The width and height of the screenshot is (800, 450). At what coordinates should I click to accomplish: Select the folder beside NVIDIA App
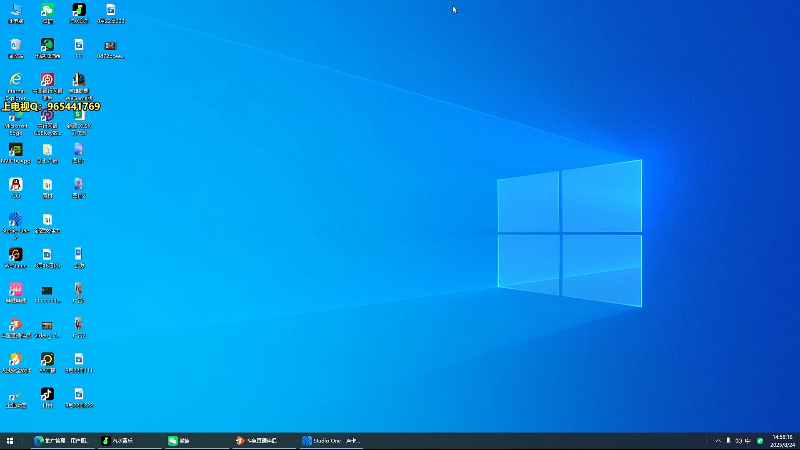coord(47,154)
